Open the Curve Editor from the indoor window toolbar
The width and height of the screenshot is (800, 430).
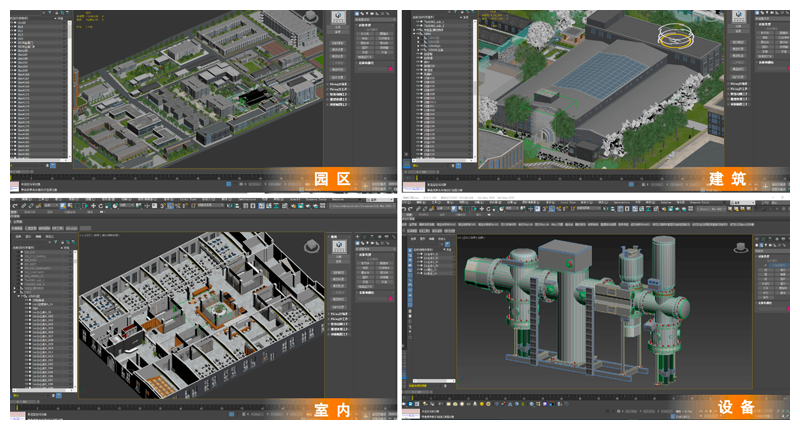tap(269, 206)
